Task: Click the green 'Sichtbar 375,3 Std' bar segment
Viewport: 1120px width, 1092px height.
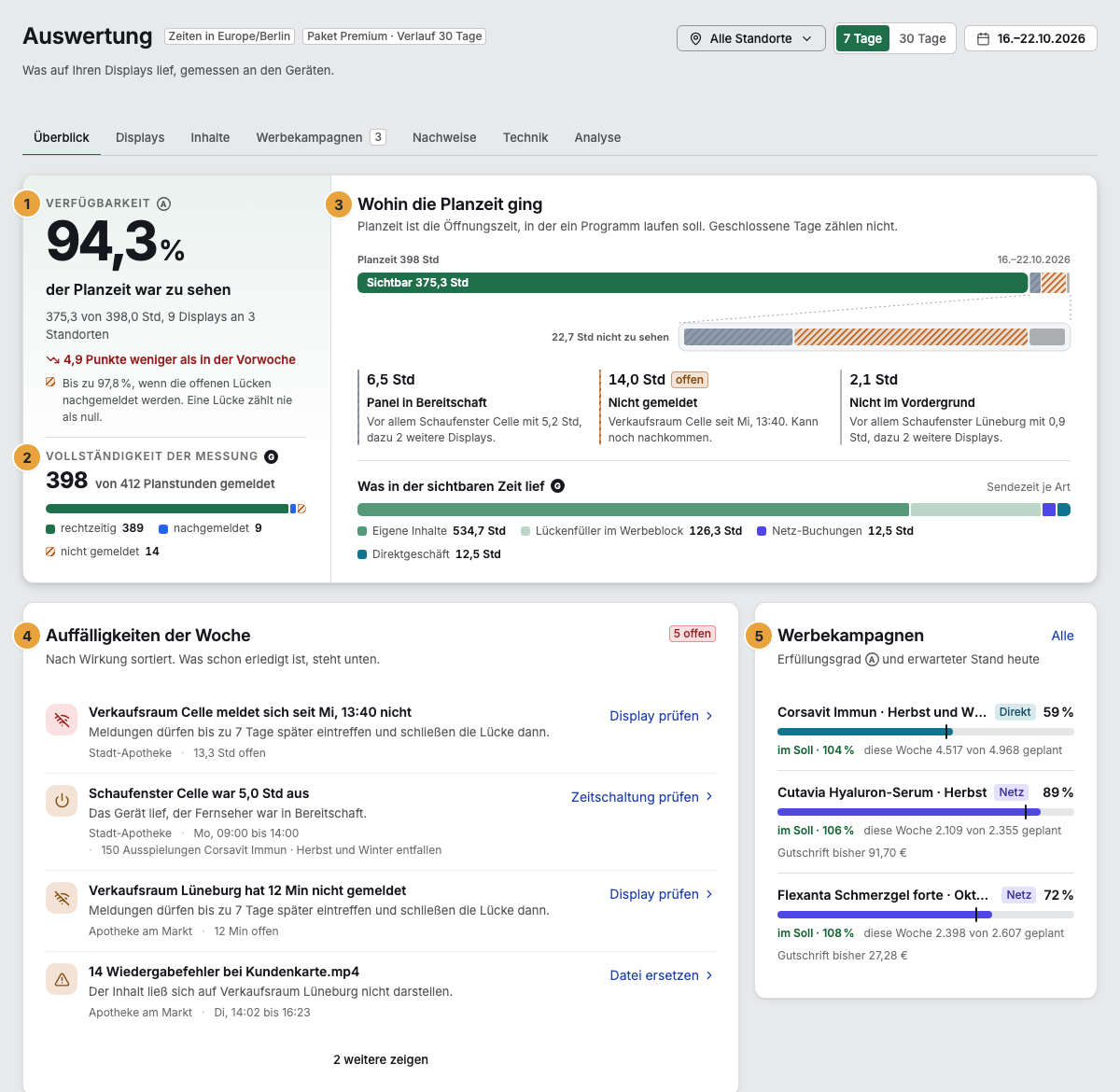Action: pyautogui.click(x=693, y=283)
